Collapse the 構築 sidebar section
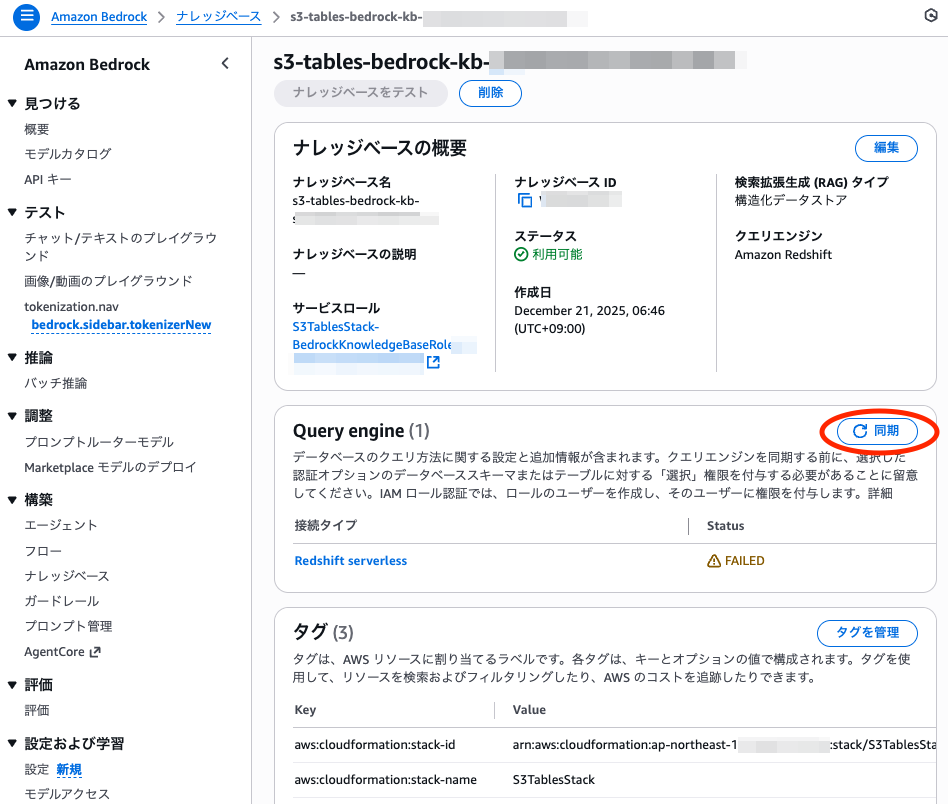948x804 pixels. (x=11, y=499)
